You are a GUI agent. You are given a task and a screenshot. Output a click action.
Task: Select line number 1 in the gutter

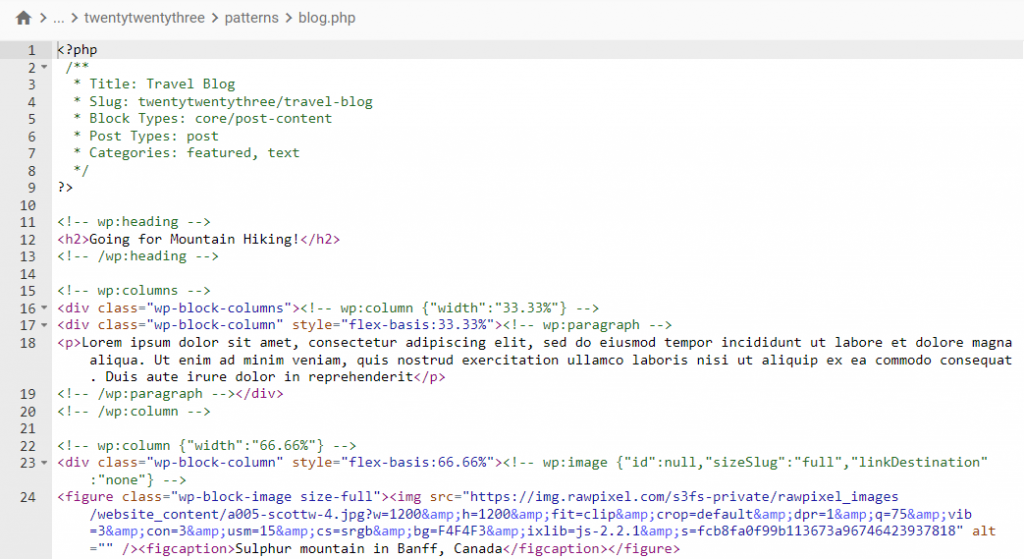click(31, 50)
